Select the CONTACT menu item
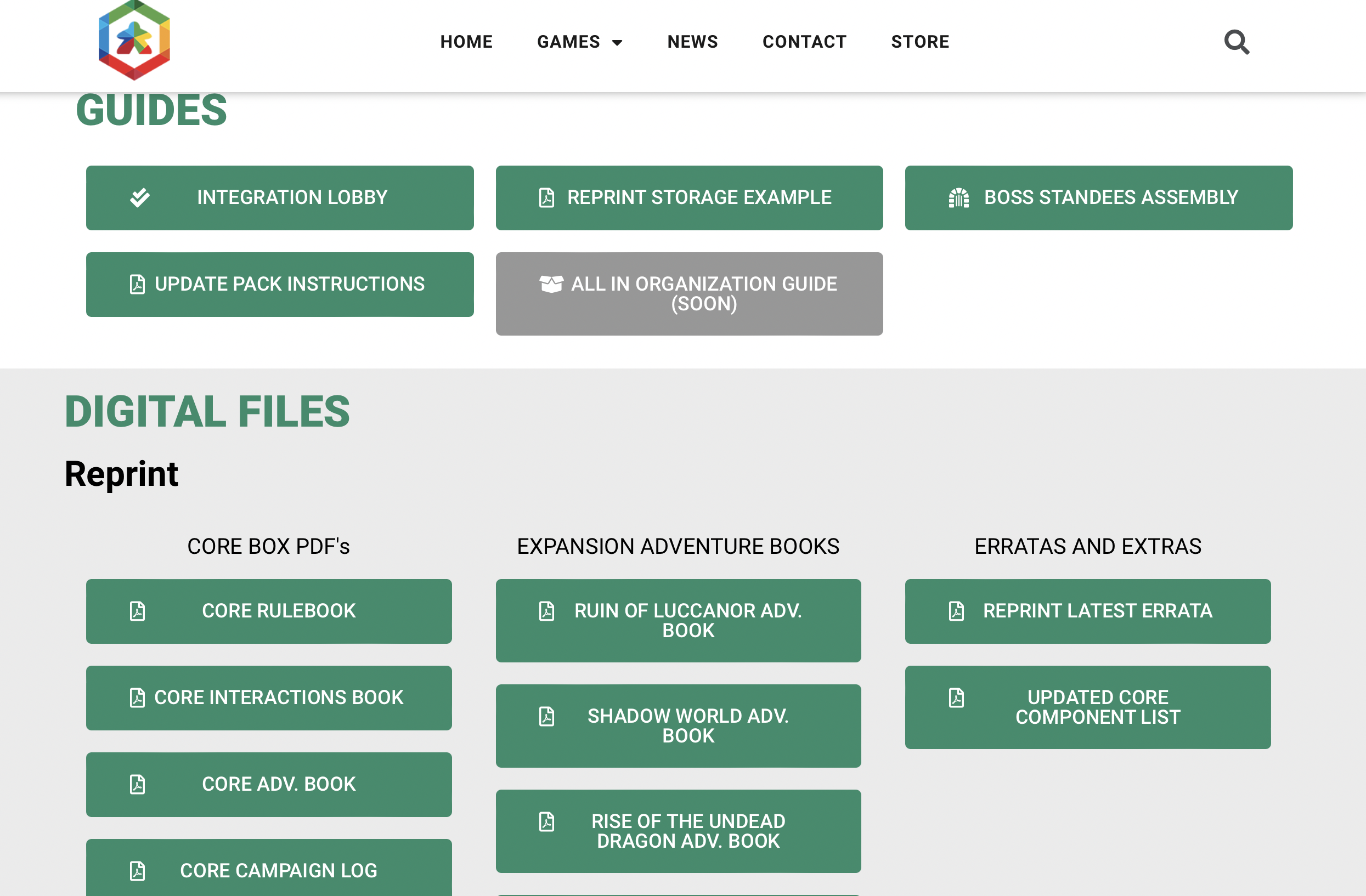 coord(804,41)
